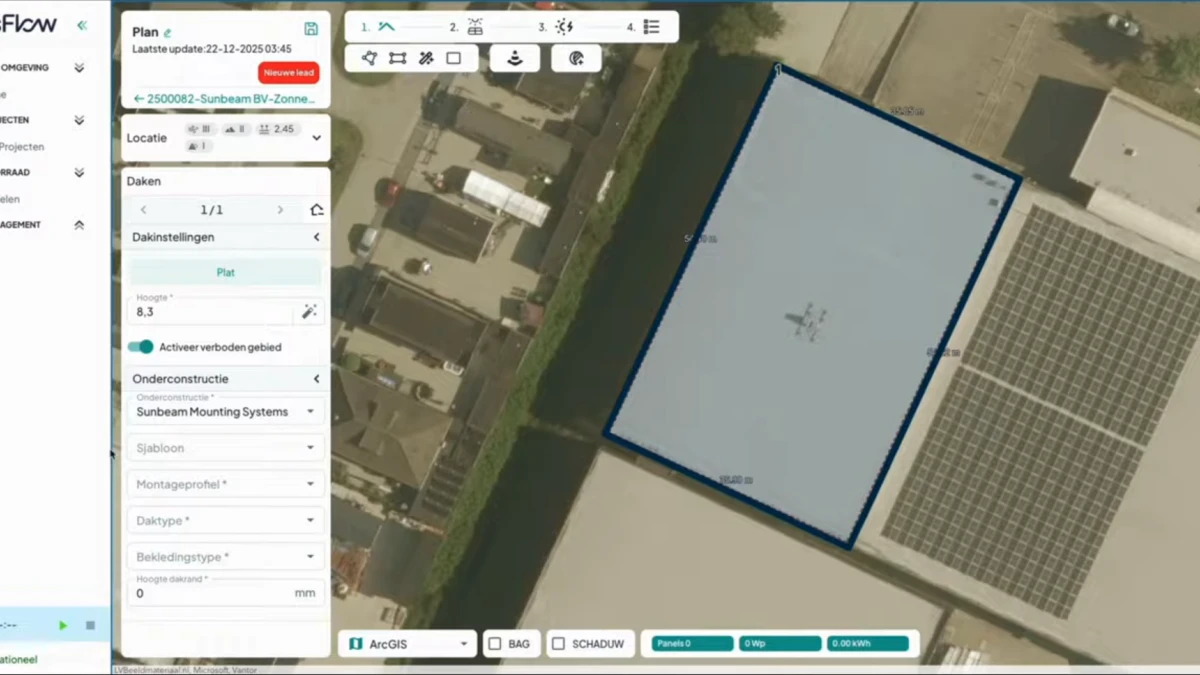Open the Onderconstructie dropdown
Screen dimensions: 1200x675
pyautogui.click(x=225, y=411)
